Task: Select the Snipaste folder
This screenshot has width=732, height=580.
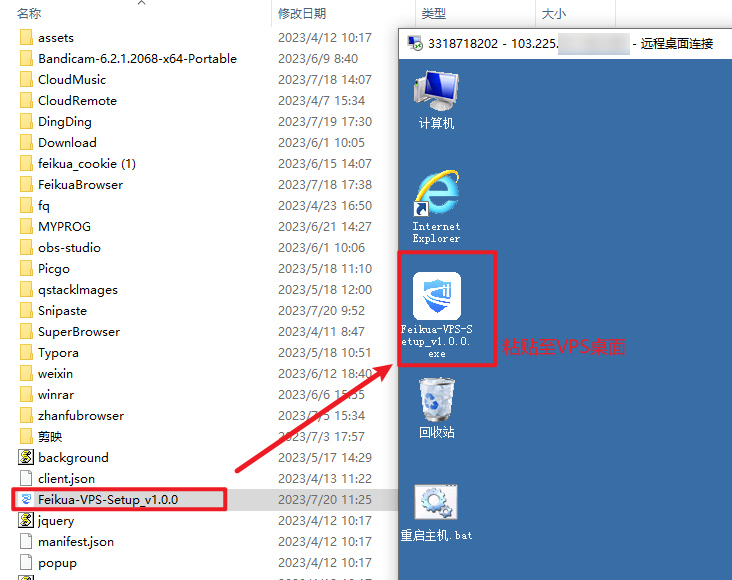Action: (x=62, y=310)
